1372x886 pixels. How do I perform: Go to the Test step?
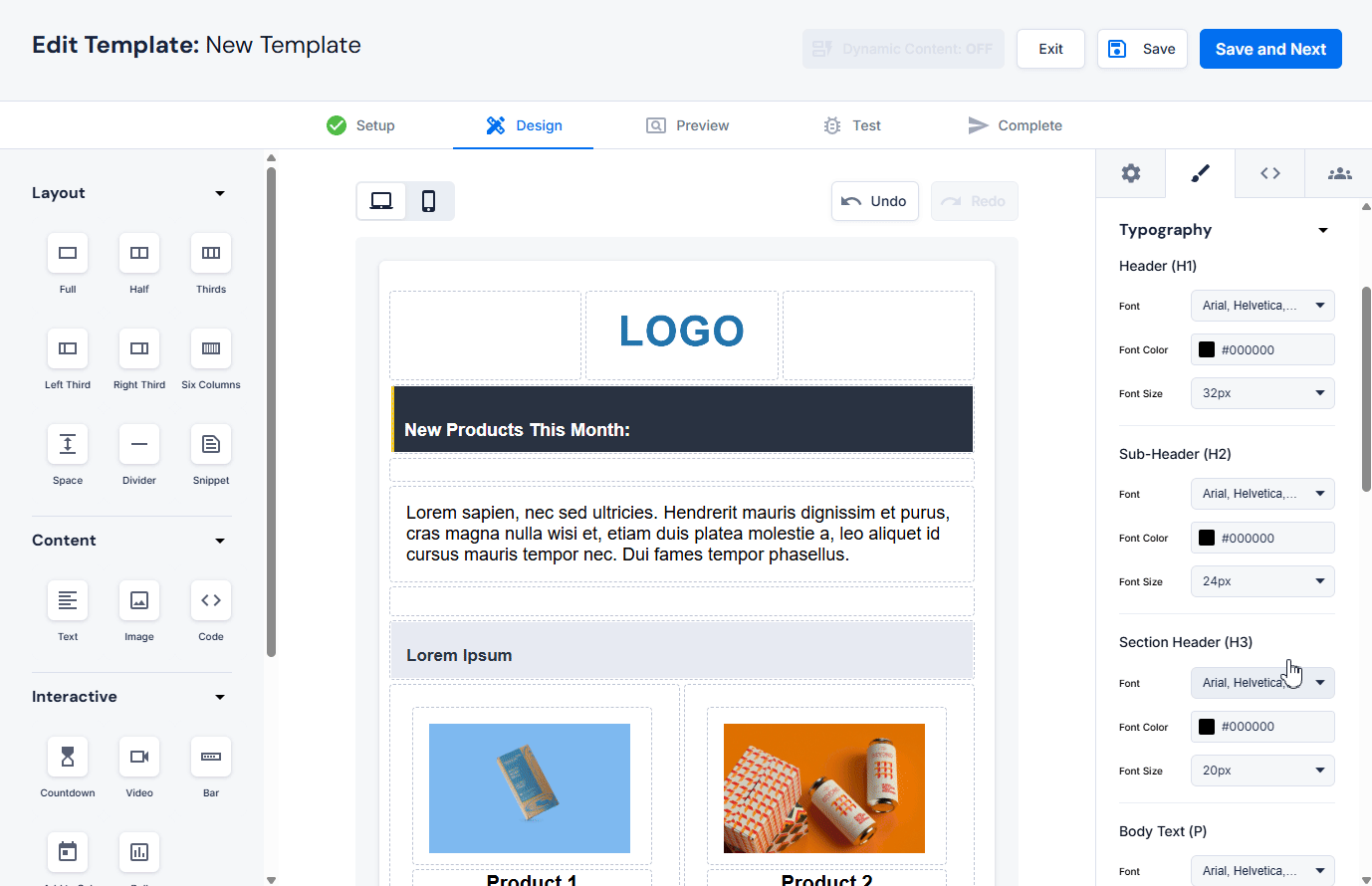pos(852,125)
